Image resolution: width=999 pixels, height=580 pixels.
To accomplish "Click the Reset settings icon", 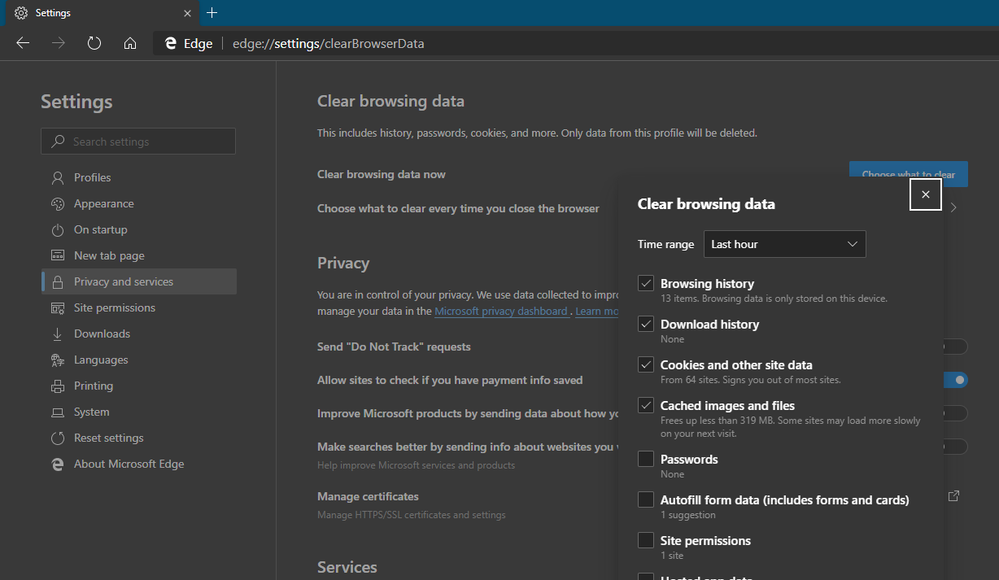I will point(57,438).
